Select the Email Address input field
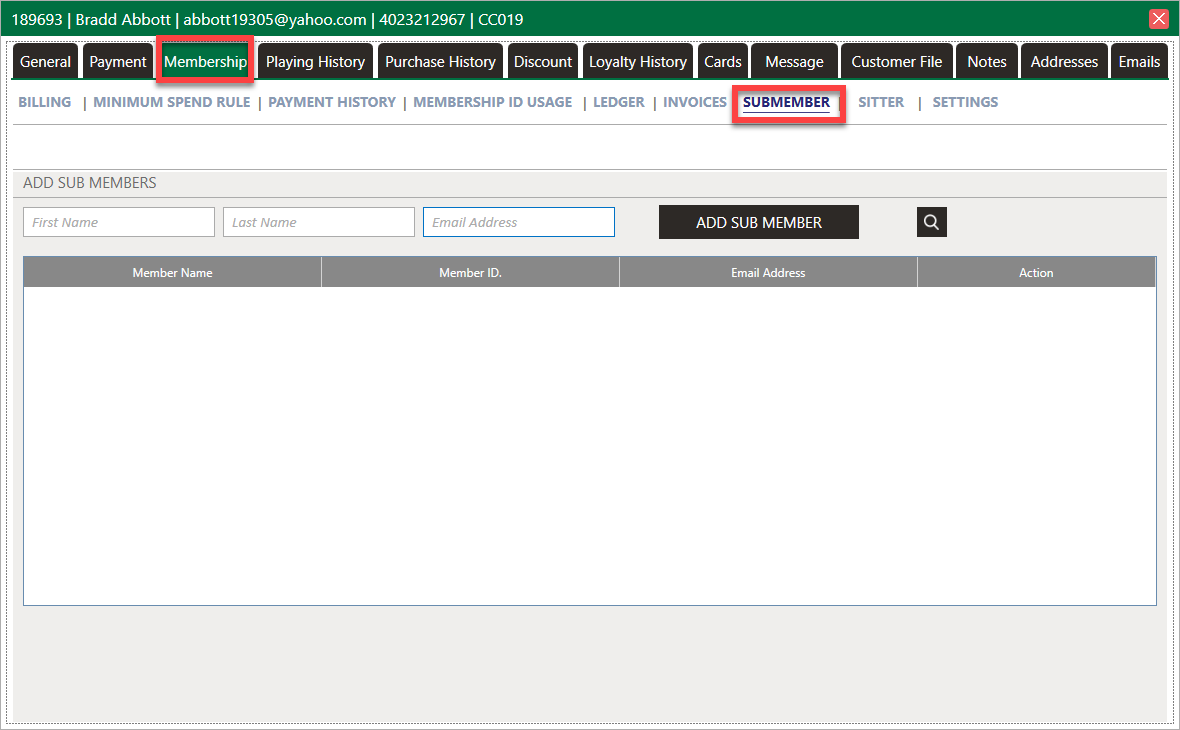 (519, 222)
